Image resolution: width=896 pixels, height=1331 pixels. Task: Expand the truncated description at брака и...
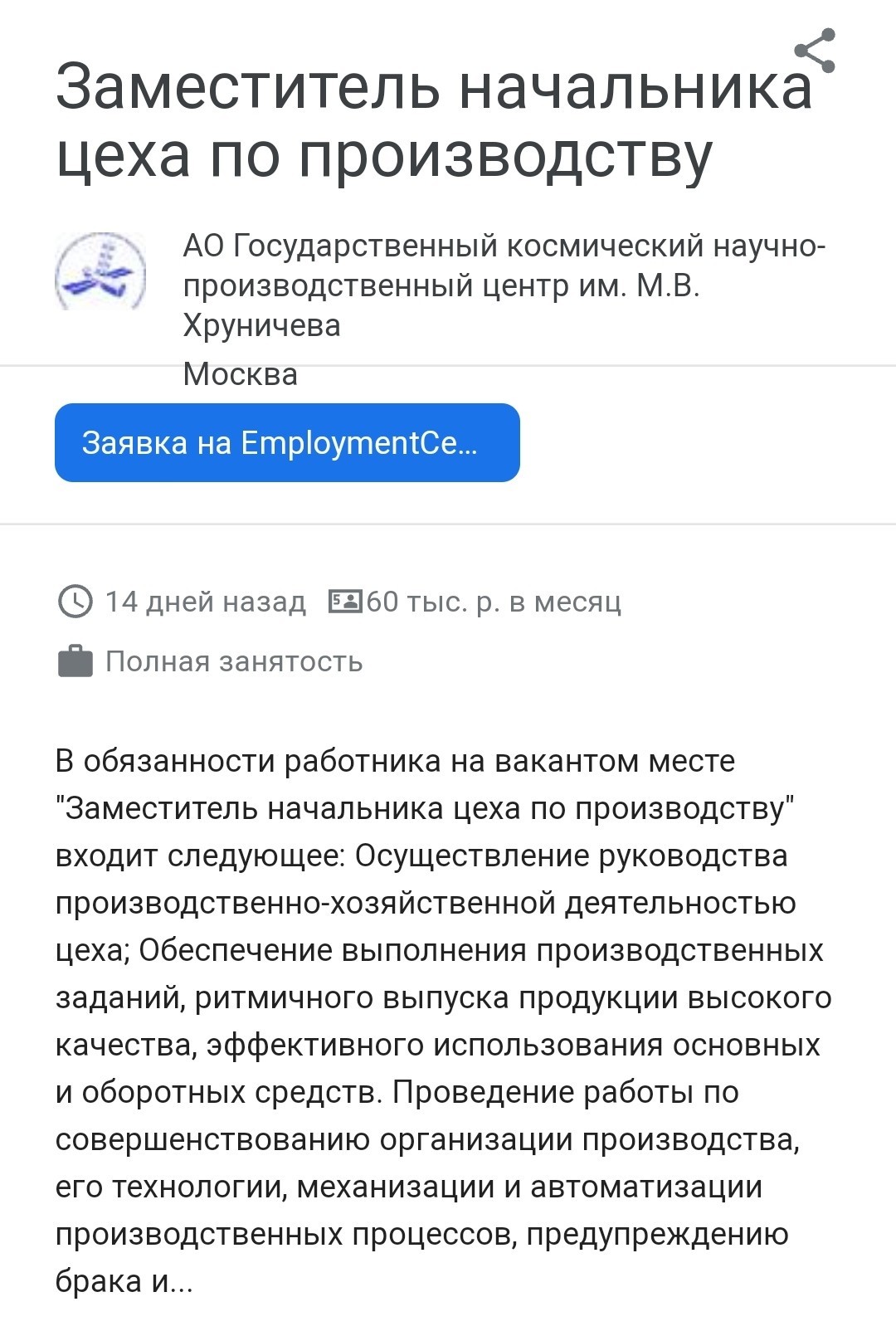(x=124, y=1281)
